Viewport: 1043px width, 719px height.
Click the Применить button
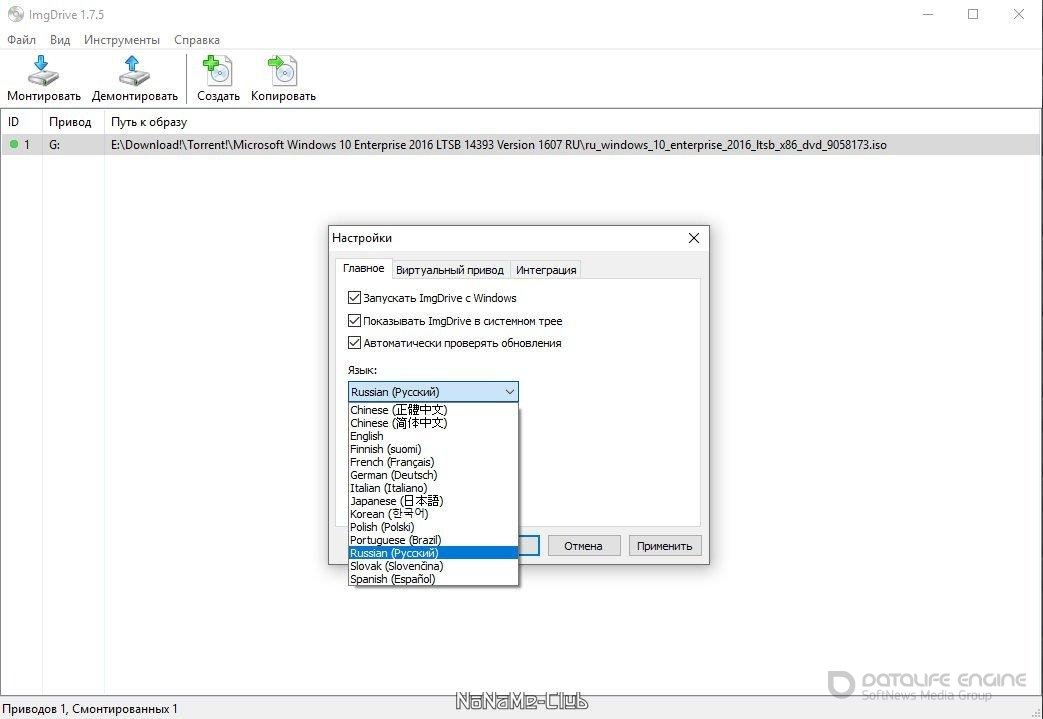coord(664,546)
